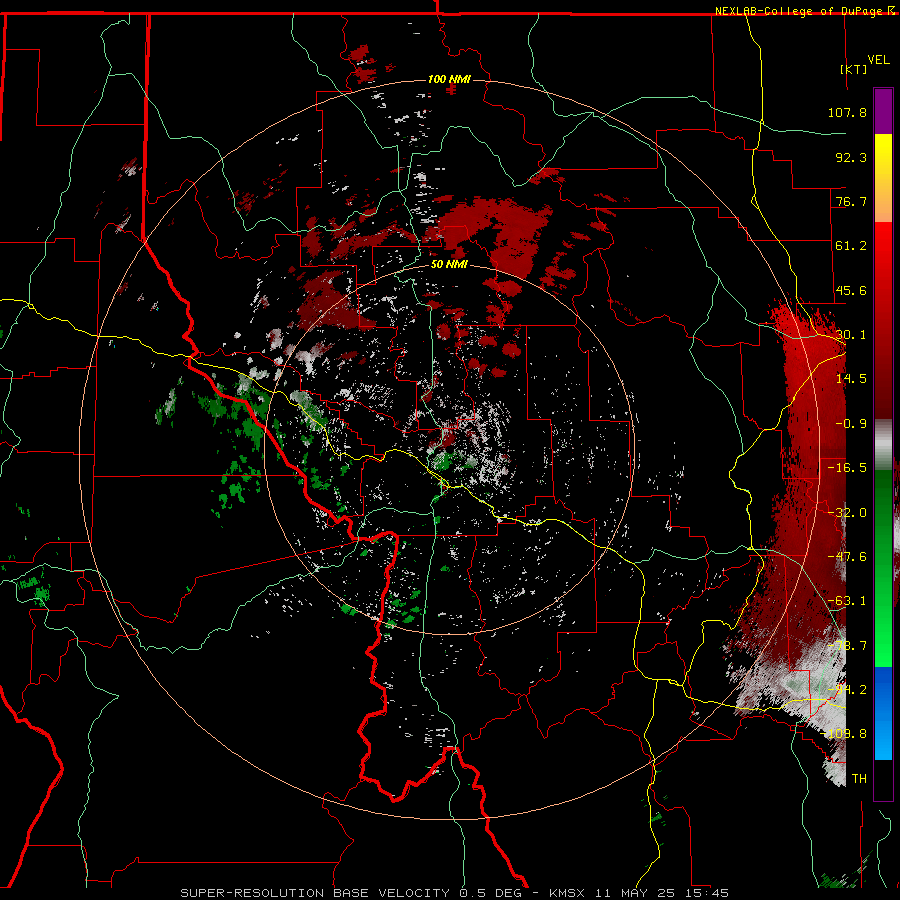The height and width of the screenshot is (900, 900).
Task: Click the 50 NMI range ring label
Action: 449,265
